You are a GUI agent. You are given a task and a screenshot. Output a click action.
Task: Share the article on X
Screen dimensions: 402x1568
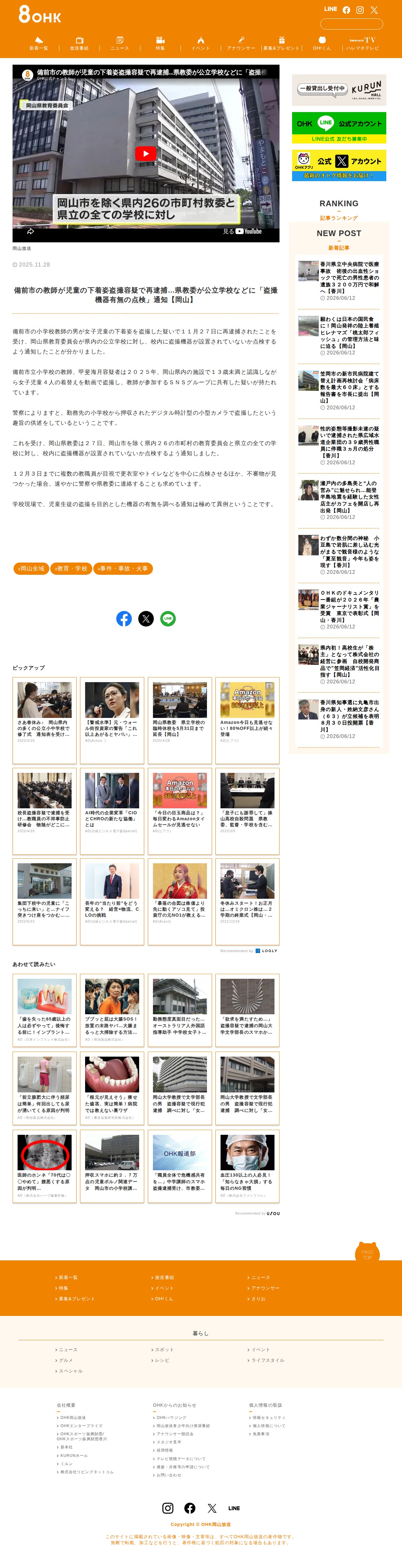[146, 618]
